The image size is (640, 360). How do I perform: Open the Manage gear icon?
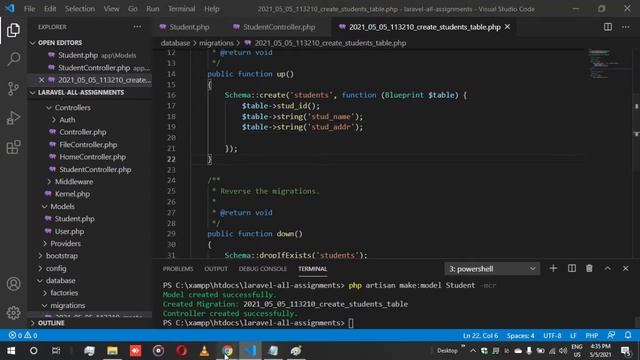[x=13, y=313]
